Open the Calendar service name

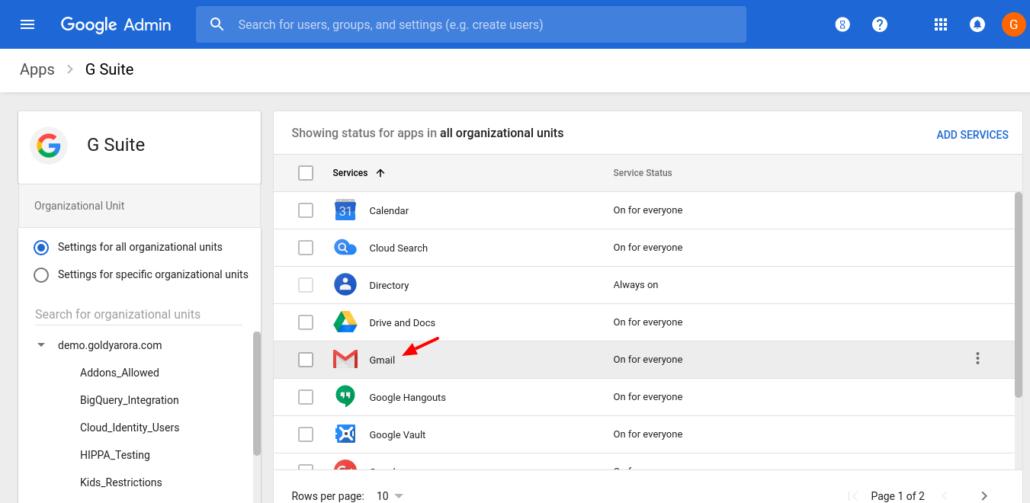[389, 211]
